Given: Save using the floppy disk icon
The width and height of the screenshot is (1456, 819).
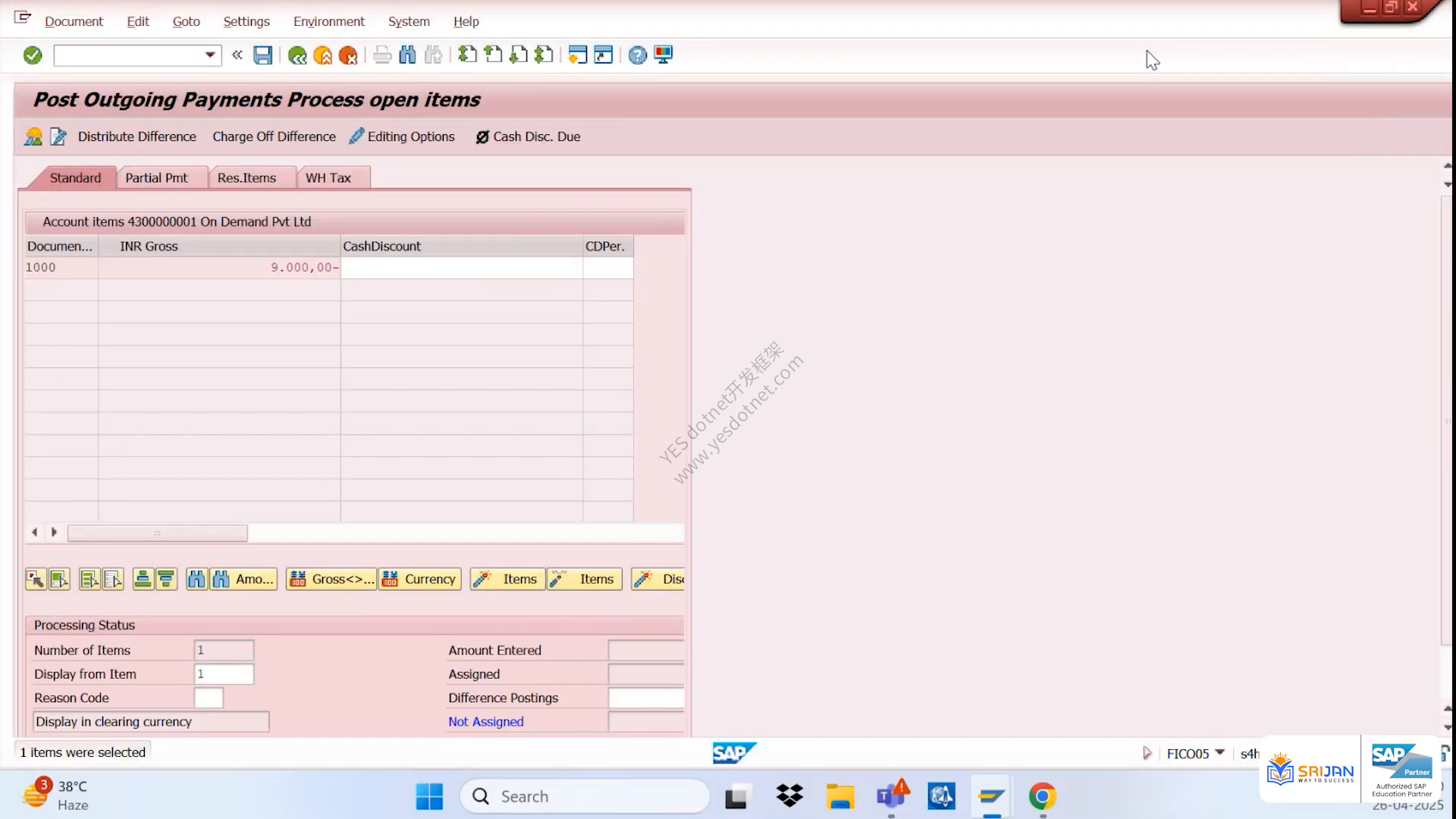Looking at the screenshot, I should (x=262, y=55).
